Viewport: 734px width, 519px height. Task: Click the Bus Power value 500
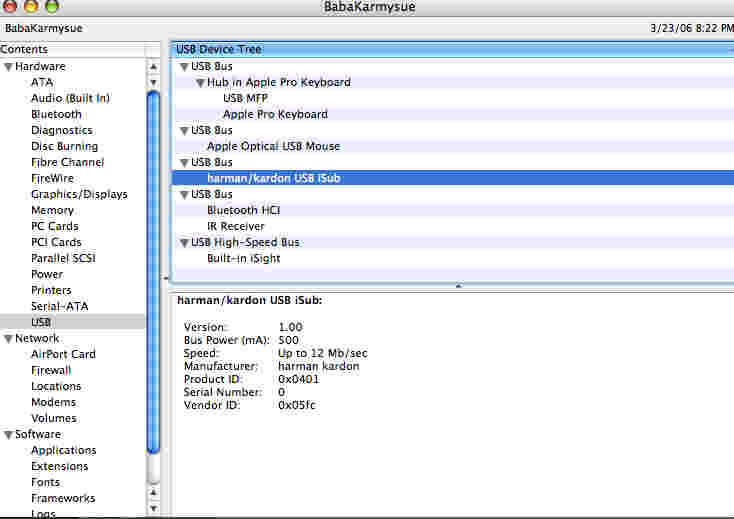(x=288, y=340)
